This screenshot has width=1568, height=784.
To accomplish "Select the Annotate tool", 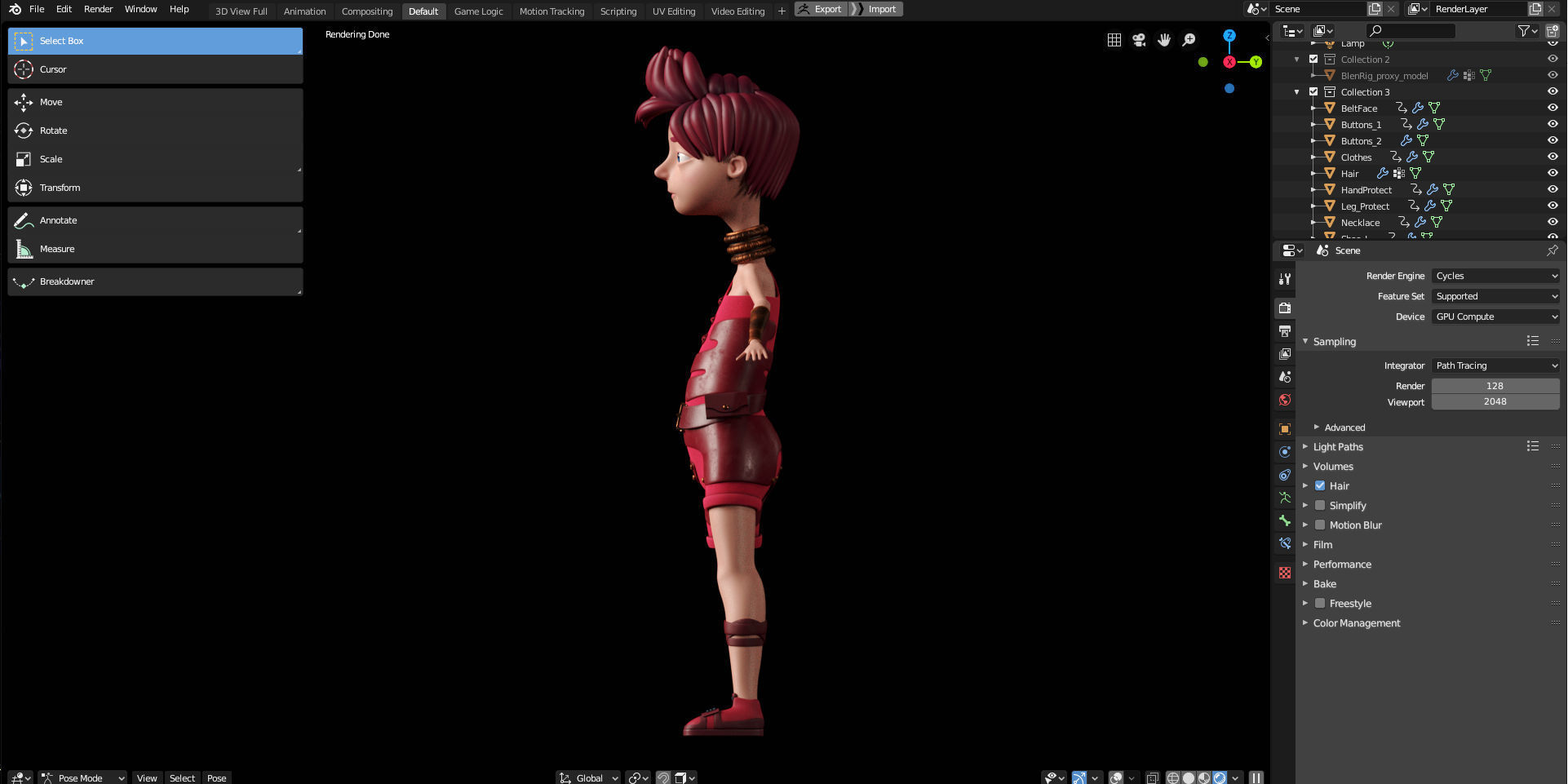I will click(x=155, y=220).
